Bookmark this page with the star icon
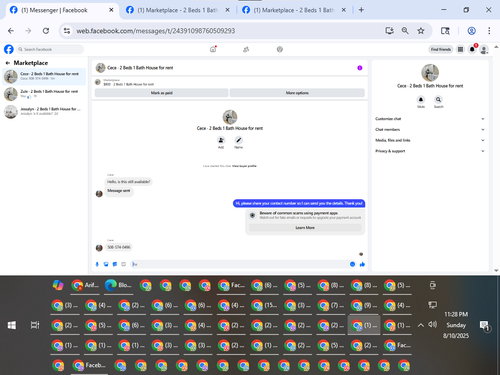 coord(421,31)
